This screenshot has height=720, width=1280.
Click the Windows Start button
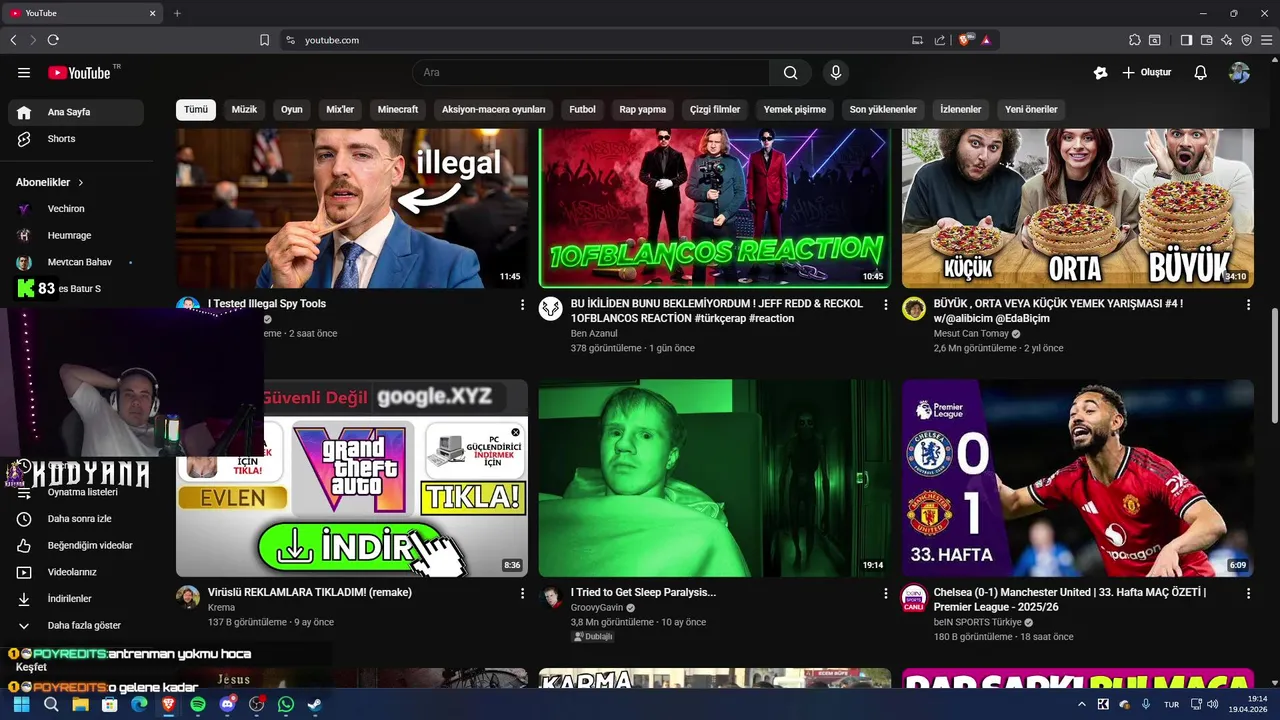click(21, 704)
